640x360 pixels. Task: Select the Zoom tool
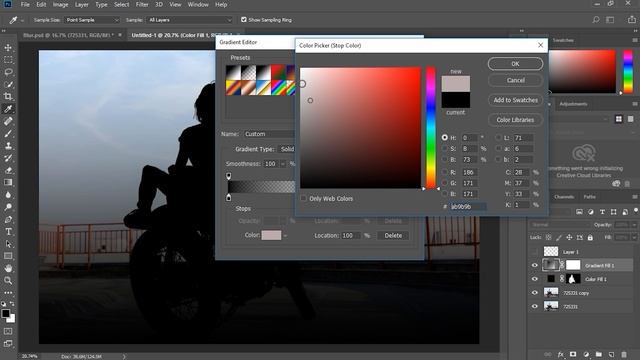click(x=8, y=280)
